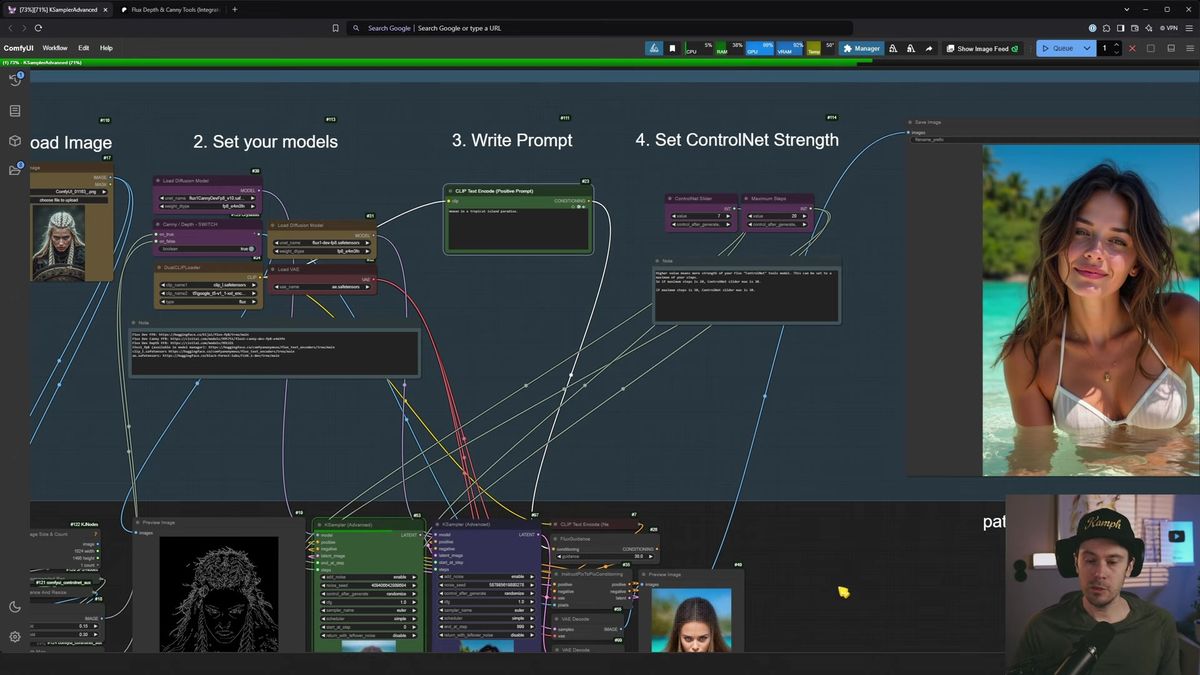1200x675 pixels.
Task: Reload the page in the browser
Action: tap(38, 28)
